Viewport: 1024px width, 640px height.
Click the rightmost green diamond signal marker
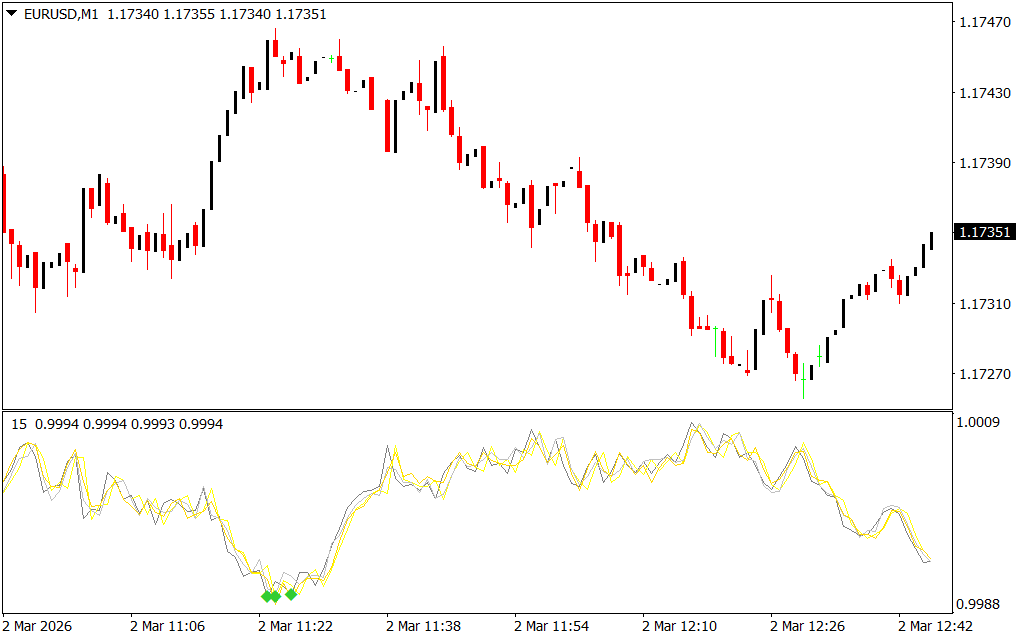click(291, 595)
